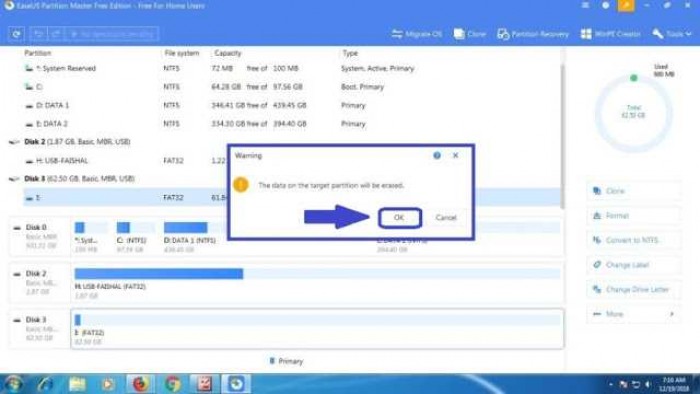
Task: Click EaseUS Partition Master taskbar icon
Action: pyautogui.click(x=236, y=384)
